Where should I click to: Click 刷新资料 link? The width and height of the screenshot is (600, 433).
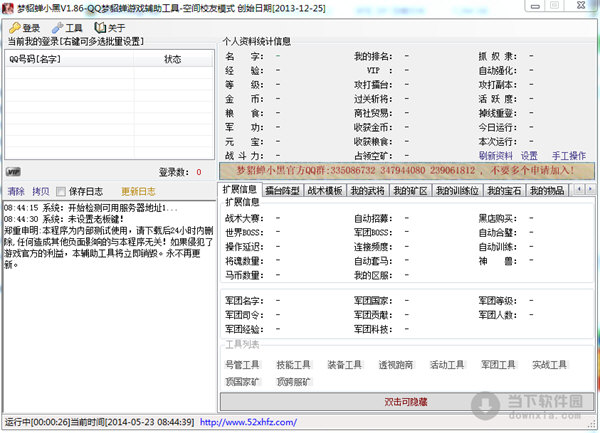[x=496, y=156]
